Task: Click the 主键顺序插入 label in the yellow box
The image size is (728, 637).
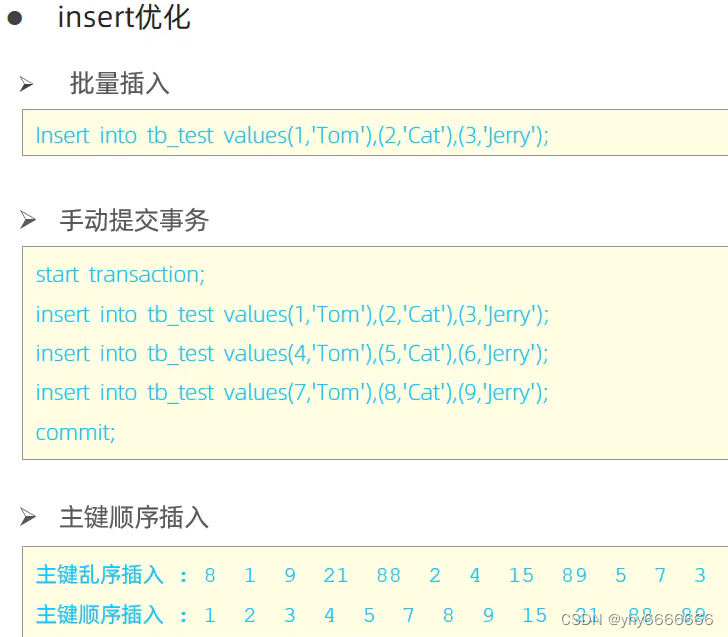Action: [100, 615]
